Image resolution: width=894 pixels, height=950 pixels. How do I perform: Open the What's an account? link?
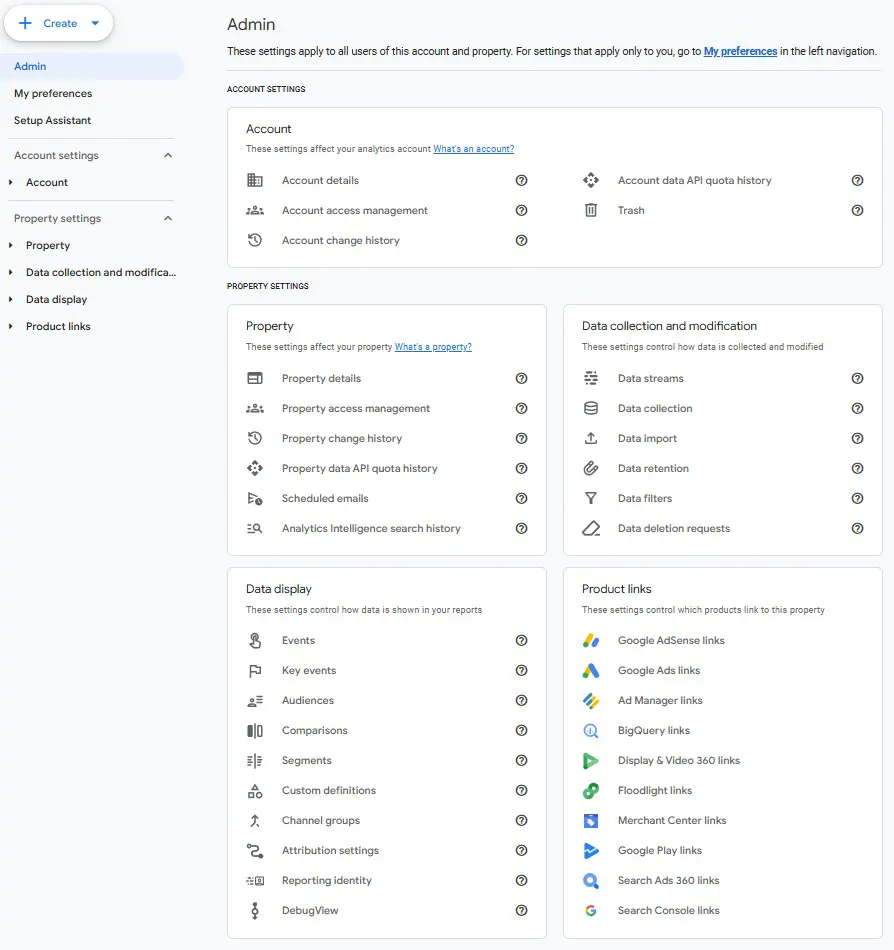[x=474, y=149]
